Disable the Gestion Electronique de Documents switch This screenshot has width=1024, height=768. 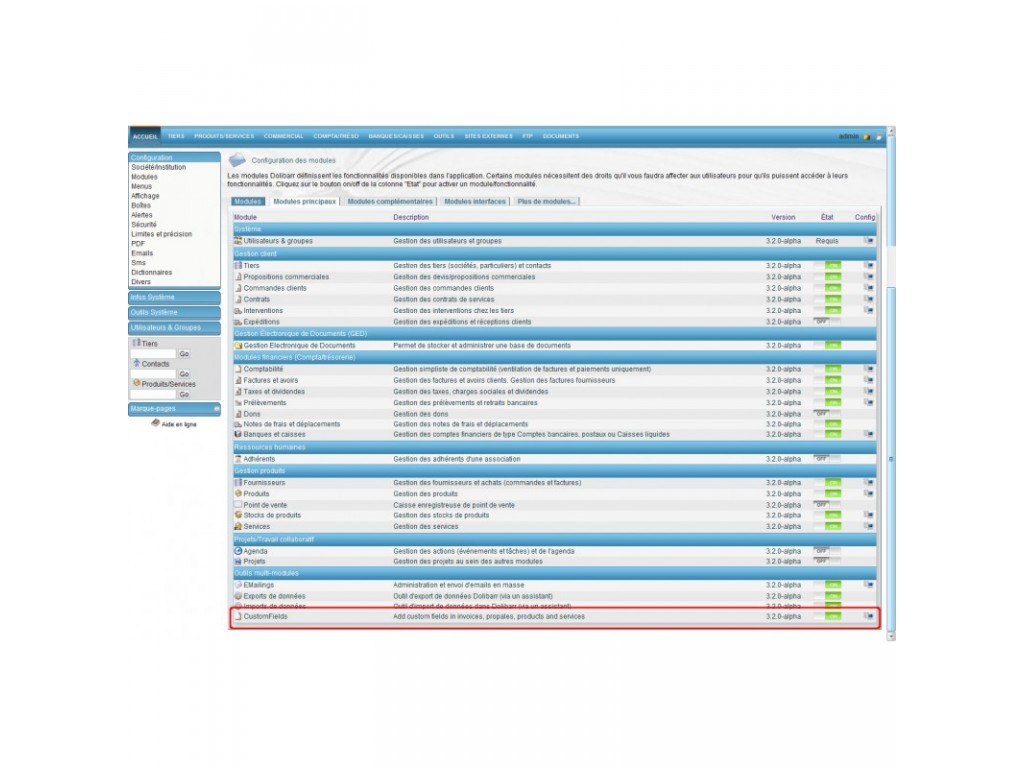pos(827,345)
